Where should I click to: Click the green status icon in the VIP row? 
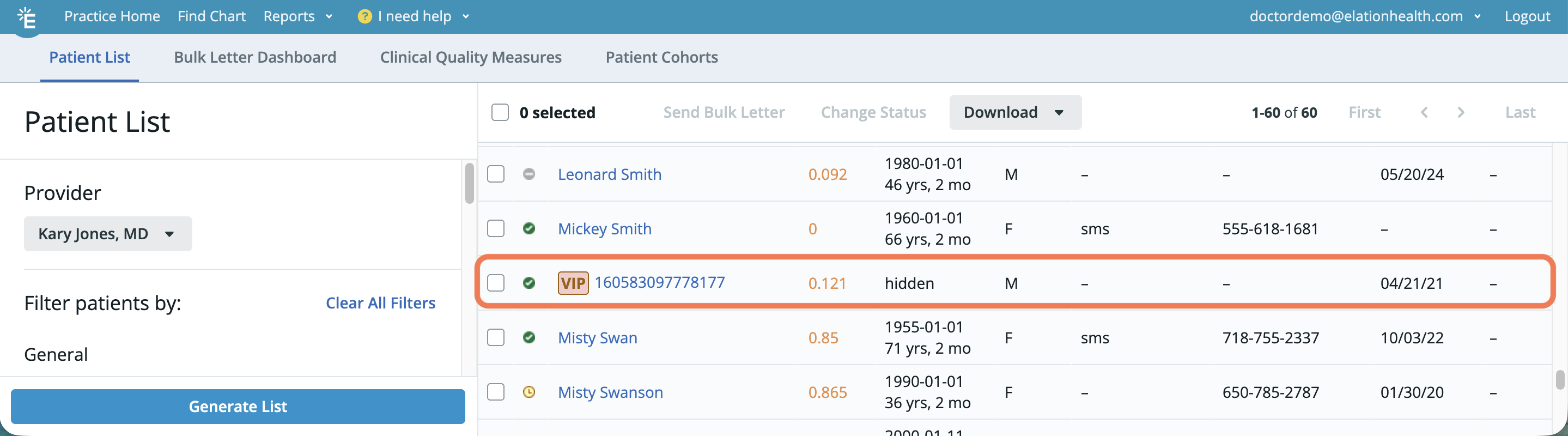point(529,282)
